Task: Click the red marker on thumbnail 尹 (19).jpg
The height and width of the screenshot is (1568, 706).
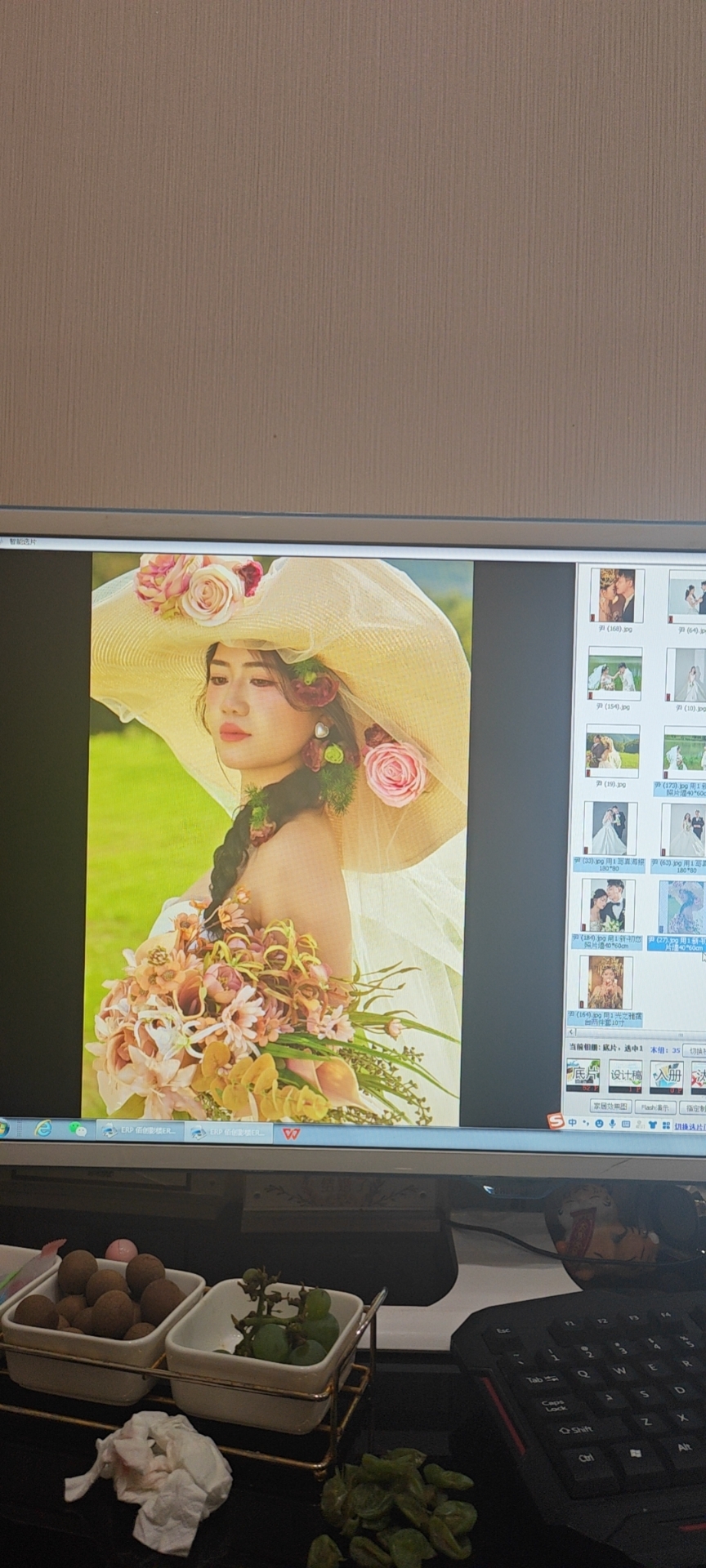Action: pyautogui.click(x=590, y=772)
